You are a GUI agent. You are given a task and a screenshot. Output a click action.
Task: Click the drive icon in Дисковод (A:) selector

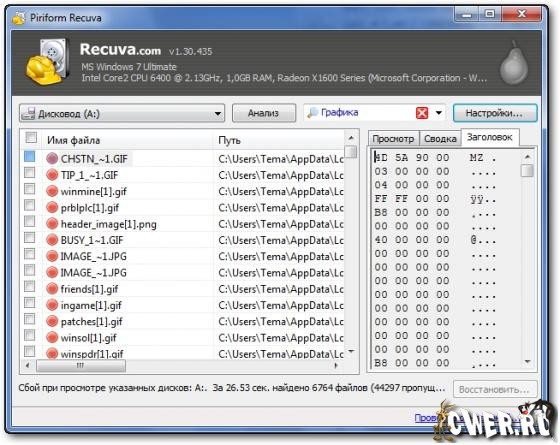tap(28, 113)
